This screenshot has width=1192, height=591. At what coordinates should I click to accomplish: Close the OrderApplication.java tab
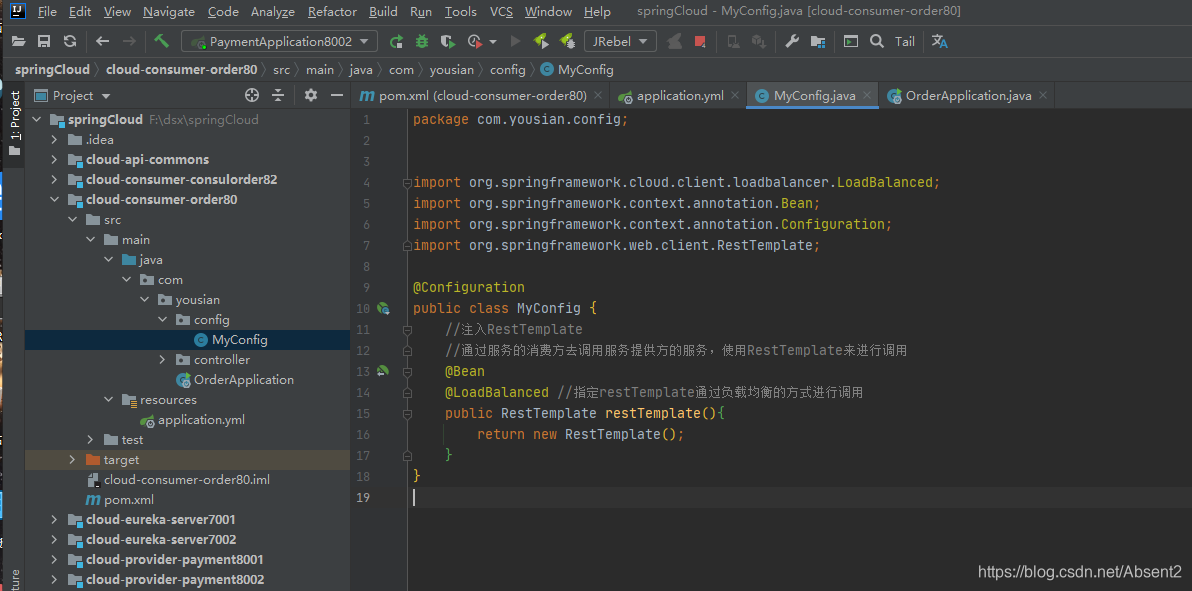tap(1042, 96)
